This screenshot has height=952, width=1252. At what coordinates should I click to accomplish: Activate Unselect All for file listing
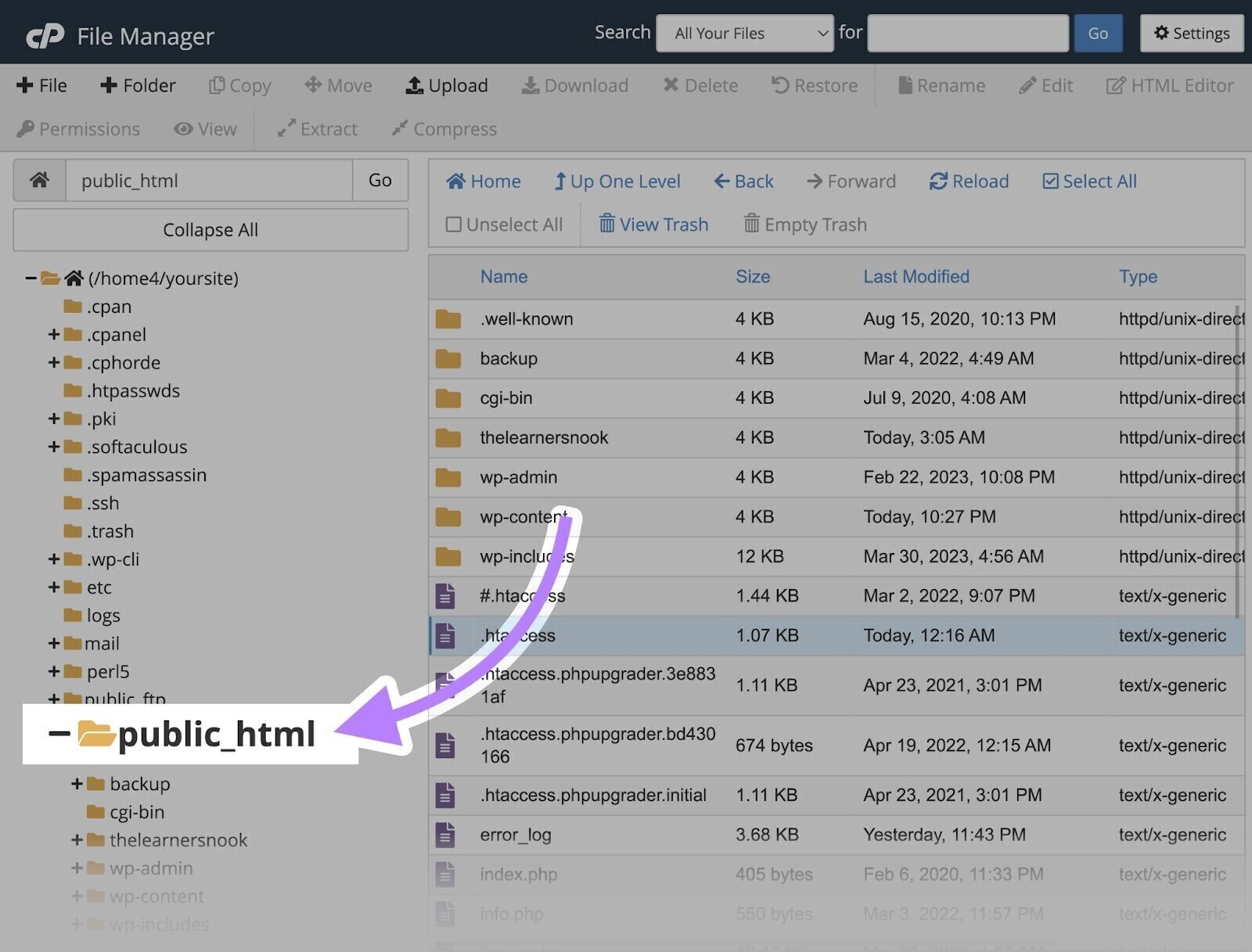click(x=504, y=225)
